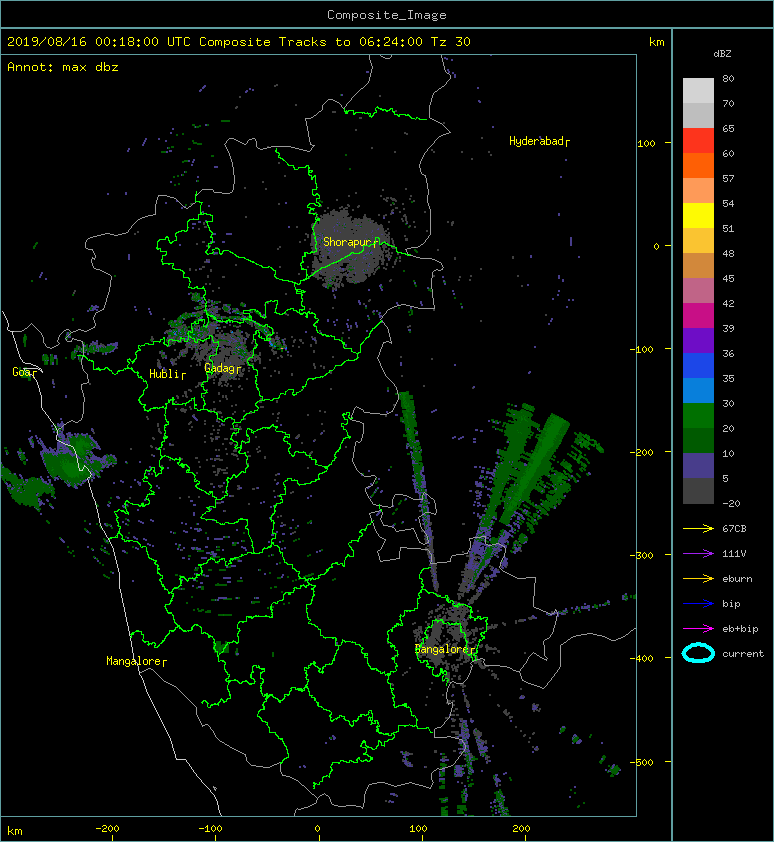Click the -200 tick on bottom axis

pos(107,829)
